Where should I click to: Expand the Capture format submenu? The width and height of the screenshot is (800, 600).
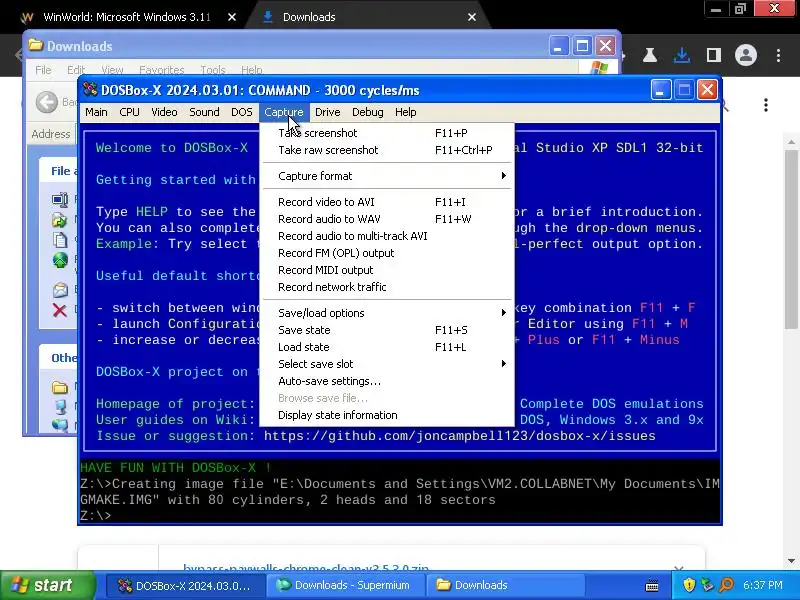click(x=387, y=176)
